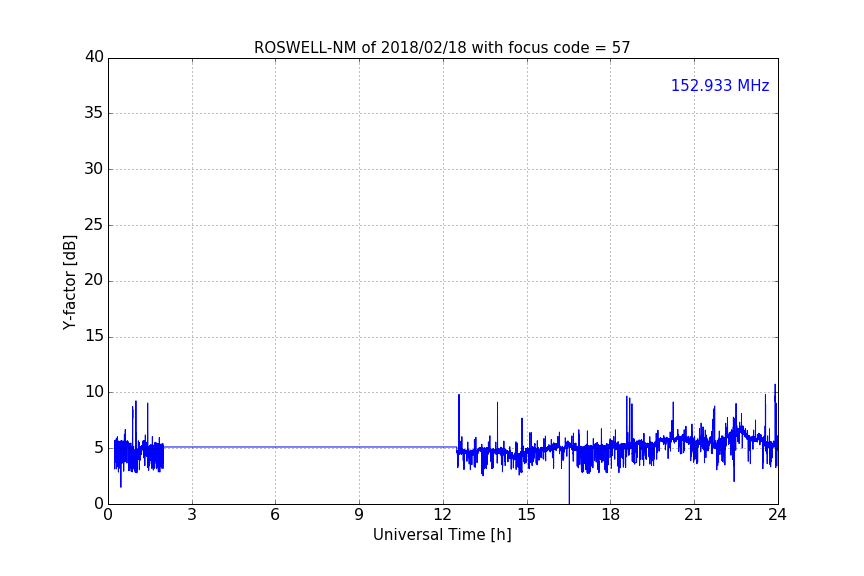Click the x-axis tick label '21'
864x576 pixels.
[x=694, y=515]
